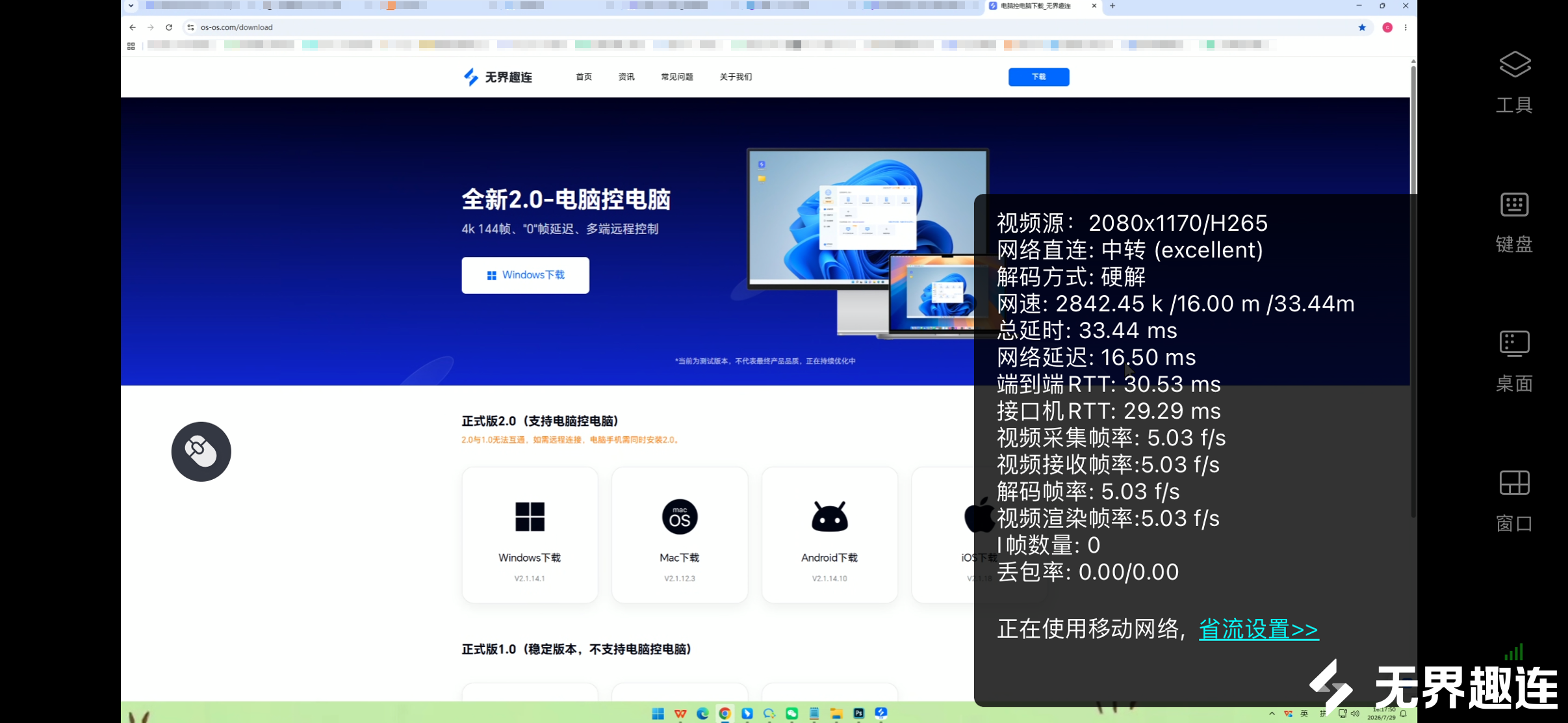
Task: Open a new browser tab
Action: coord(1112,6)
